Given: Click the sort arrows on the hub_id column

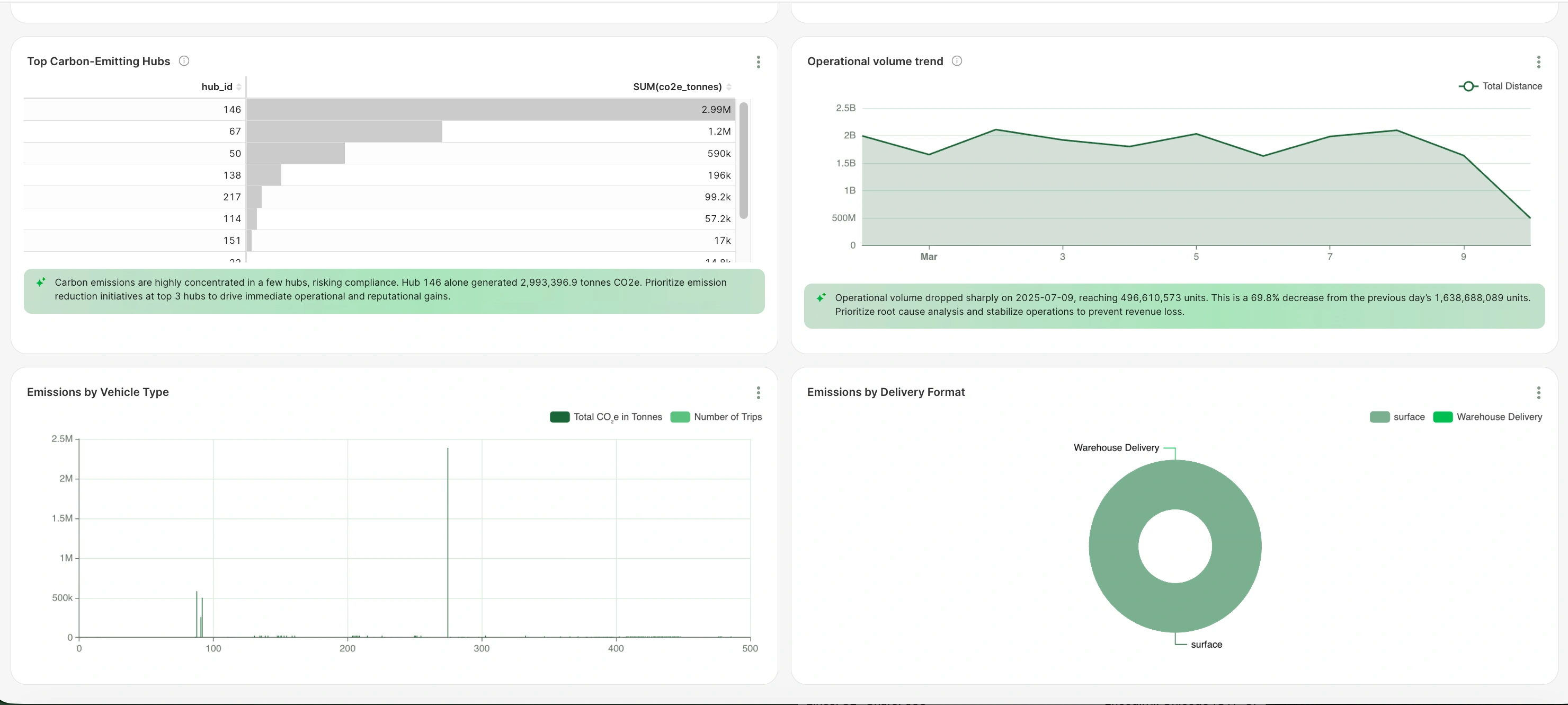Looking at the screenshot, I should (x=240, y=86).
